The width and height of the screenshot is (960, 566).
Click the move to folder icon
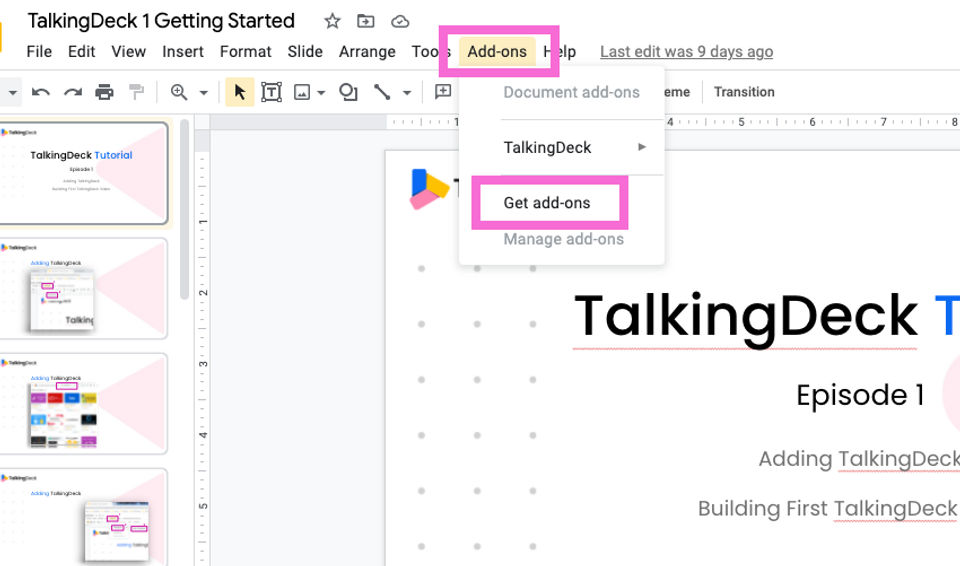pos(366,21)
